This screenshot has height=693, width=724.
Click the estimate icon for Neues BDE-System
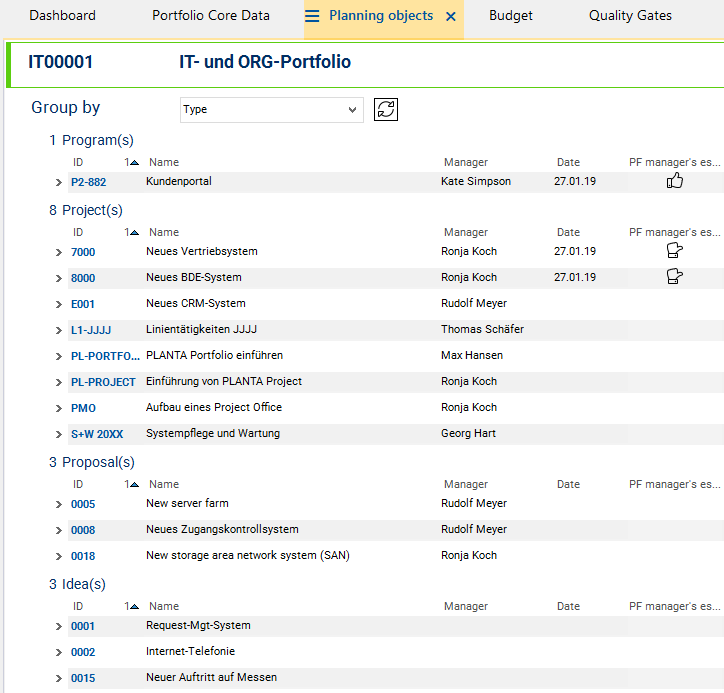click(x=675, y=276)
